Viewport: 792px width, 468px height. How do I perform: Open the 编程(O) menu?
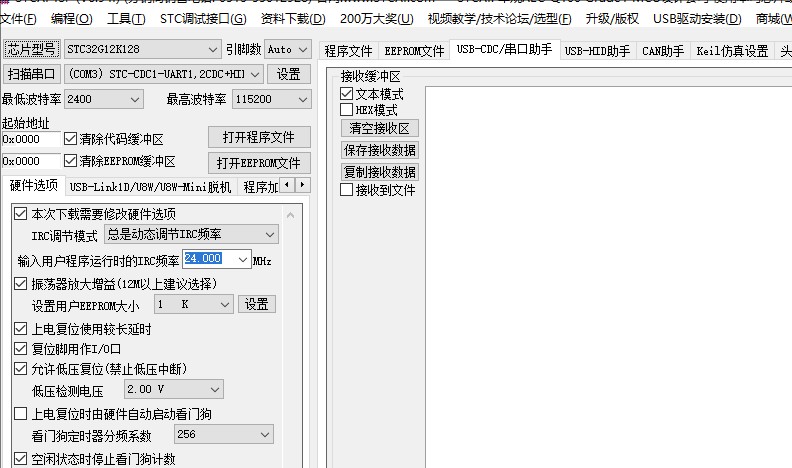[x=72, y=19]
